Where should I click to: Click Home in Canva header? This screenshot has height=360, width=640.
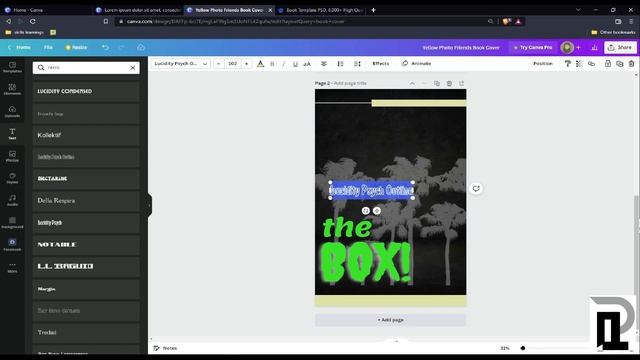pos(19,47)
